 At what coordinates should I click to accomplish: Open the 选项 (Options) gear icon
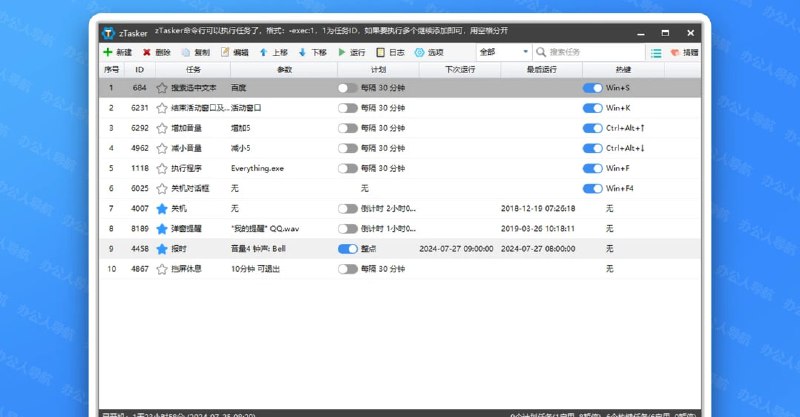(420, 52)
